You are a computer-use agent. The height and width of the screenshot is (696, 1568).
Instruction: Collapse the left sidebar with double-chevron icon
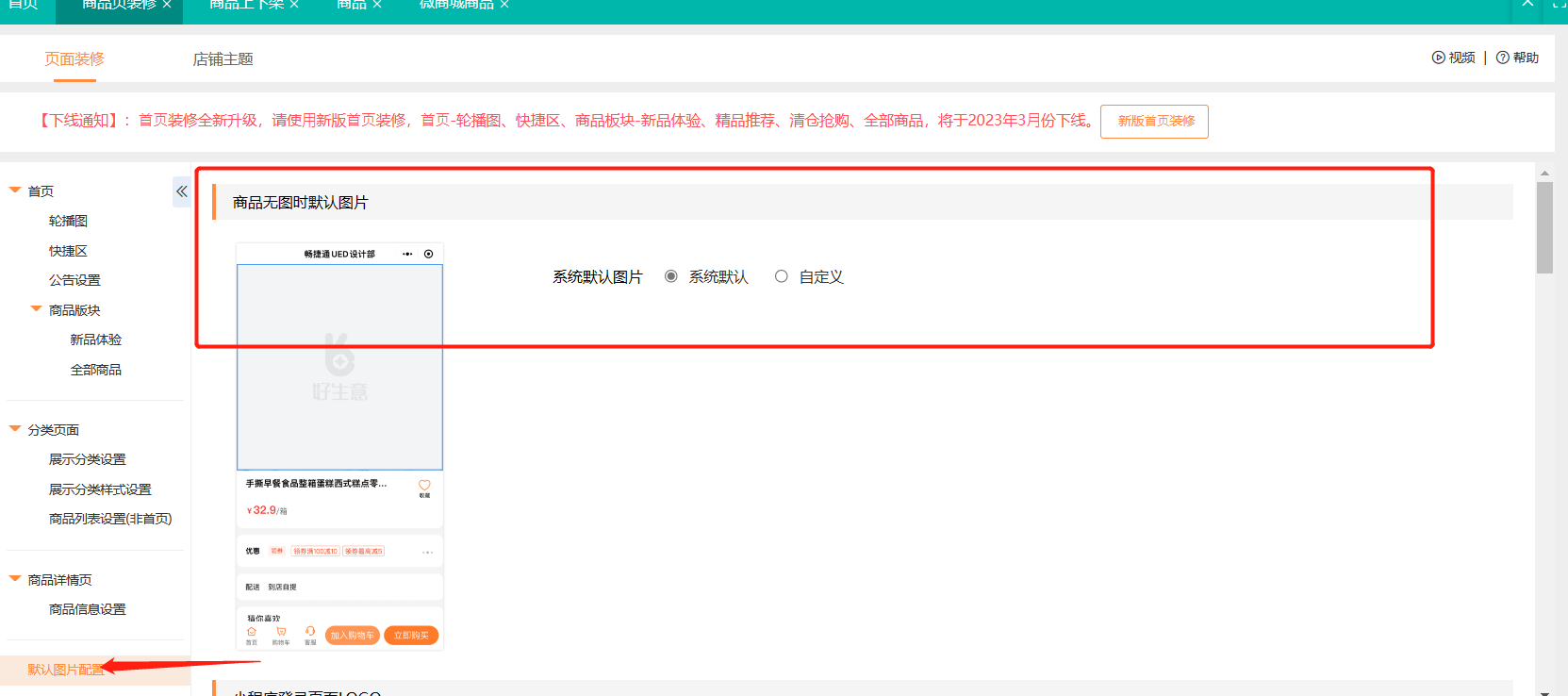181,191
